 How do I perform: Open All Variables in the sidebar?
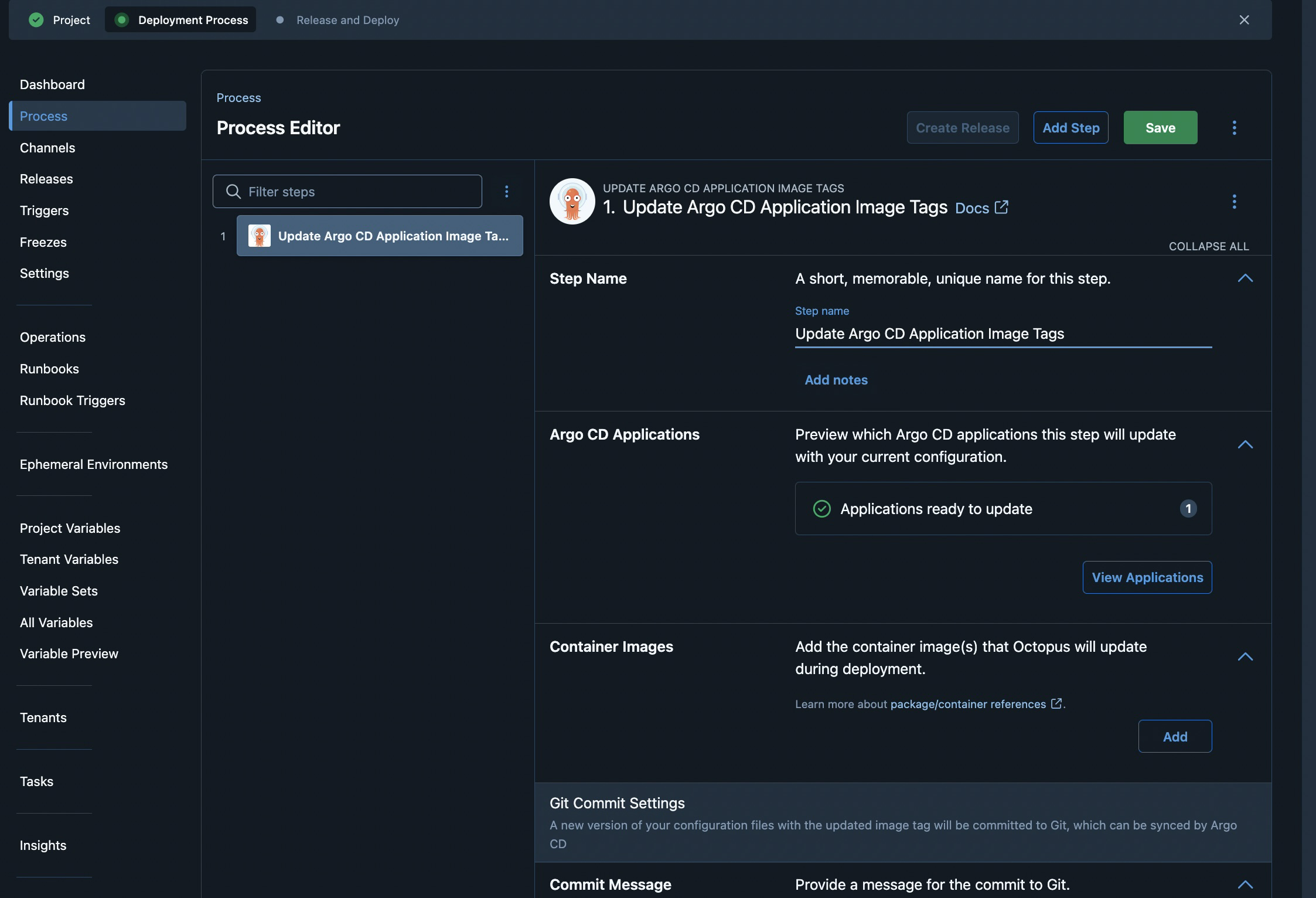pyautogui.click(x=56, y=623)
